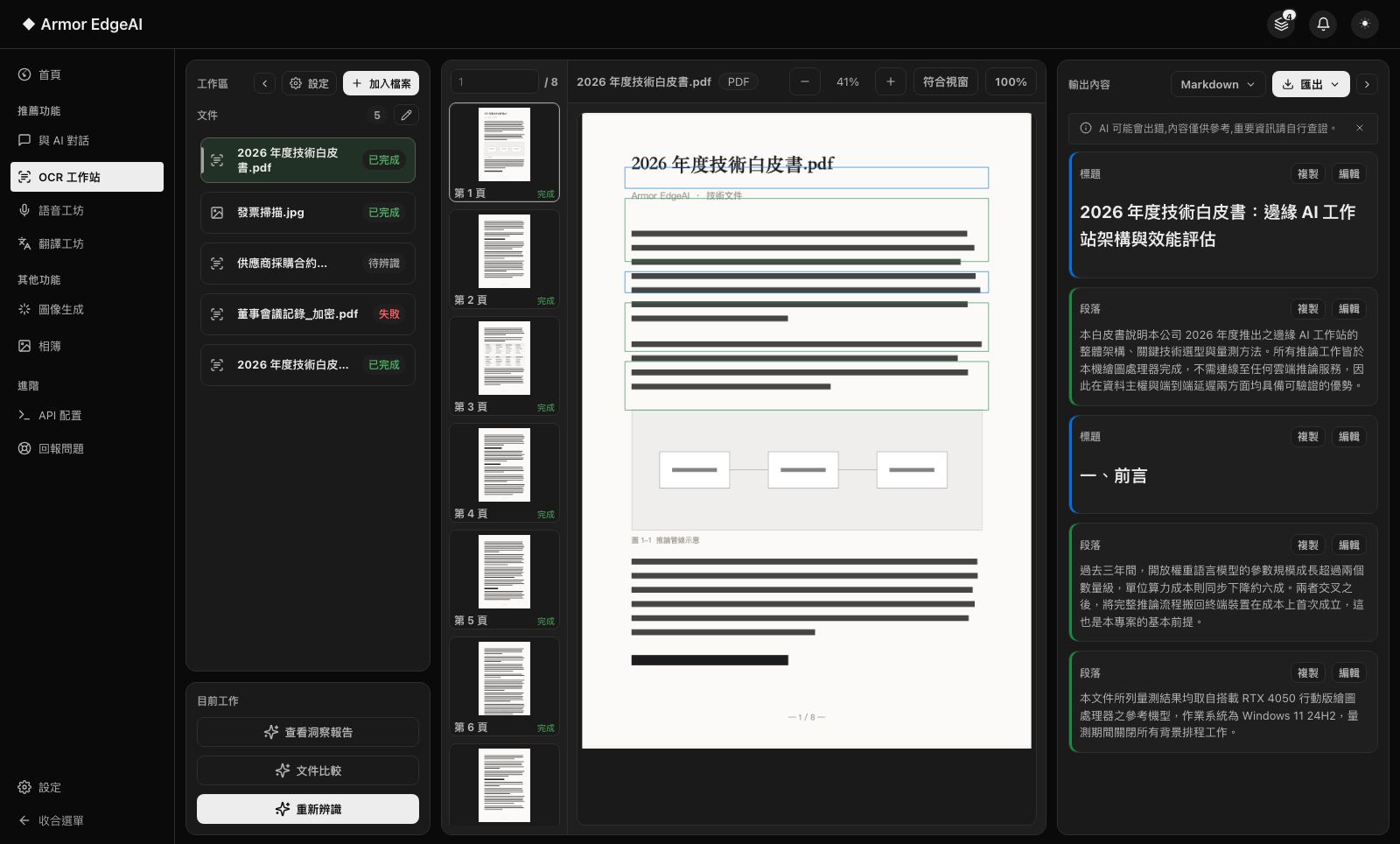Edit the 本文件所列量測結果 paragraph block
The width and height of the screenshot is (1400, 844).
coord(1348,672)
